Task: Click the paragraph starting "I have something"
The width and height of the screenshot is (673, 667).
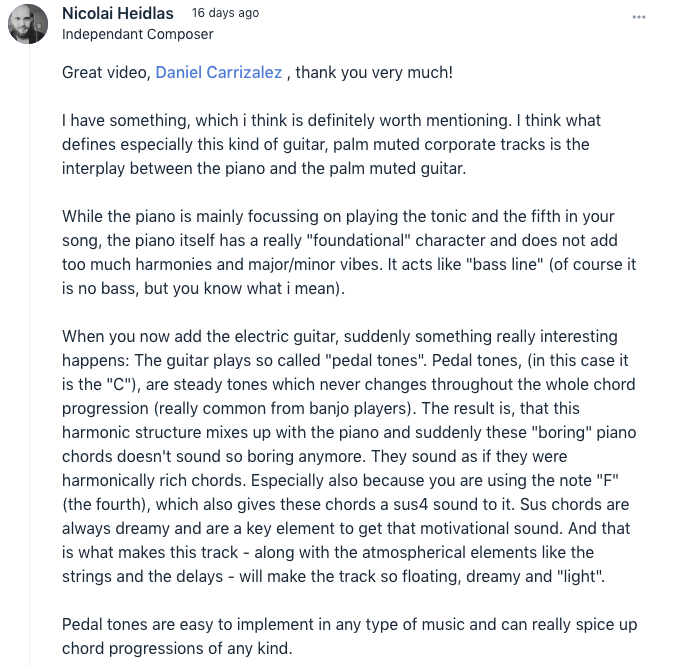Action: click(x=331, y=144)
